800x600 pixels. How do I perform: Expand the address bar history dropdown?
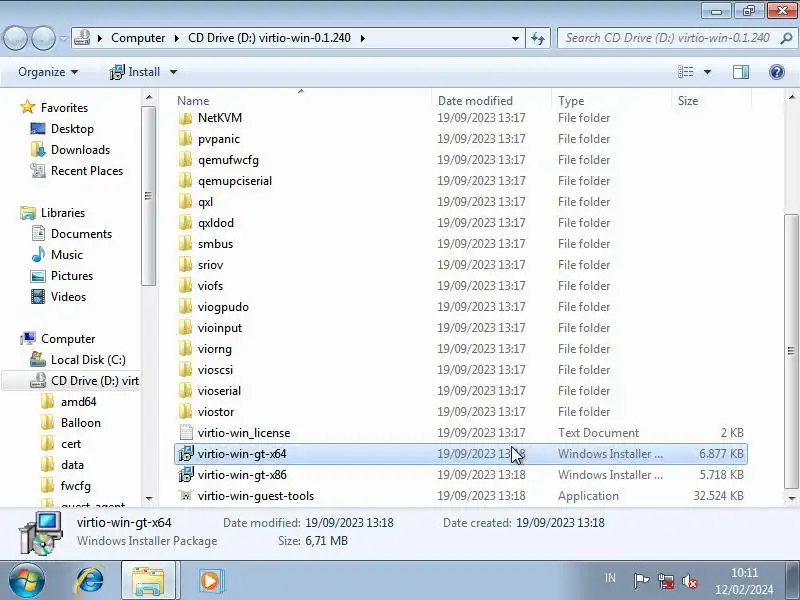[515, 38]
